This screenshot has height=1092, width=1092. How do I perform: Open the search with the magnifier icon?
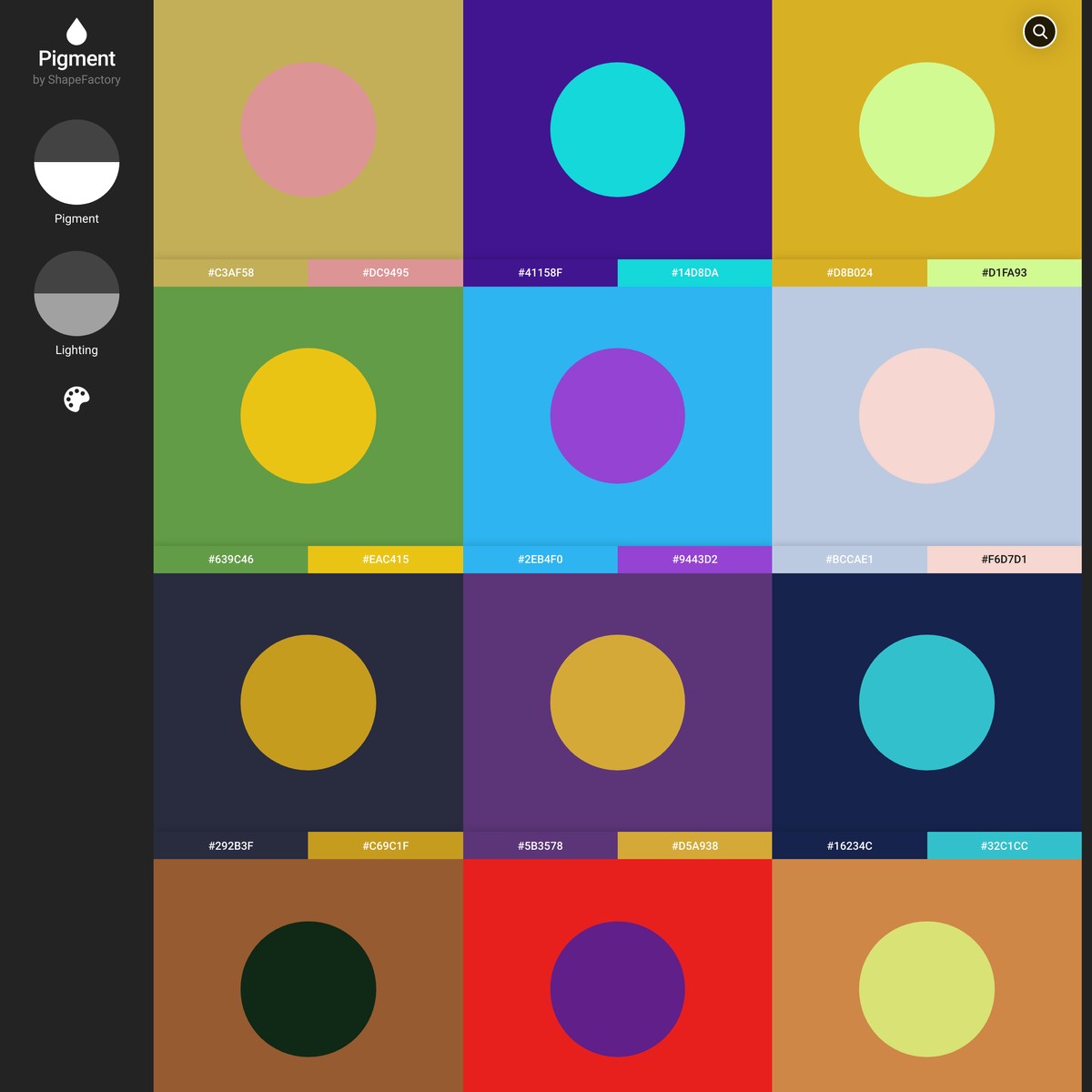[1039, 32]
